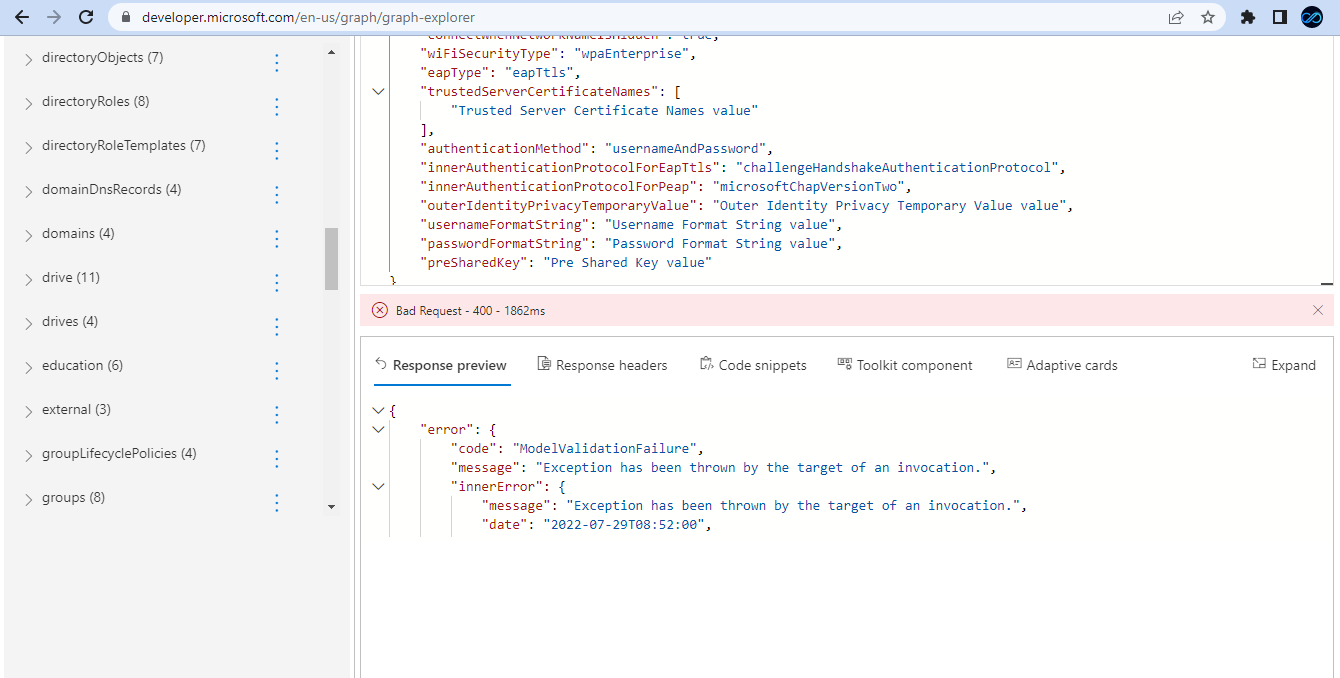Screen dimensions: 1340x678
Task: Select the groups (8) label
Action: [x=73, y=498]
